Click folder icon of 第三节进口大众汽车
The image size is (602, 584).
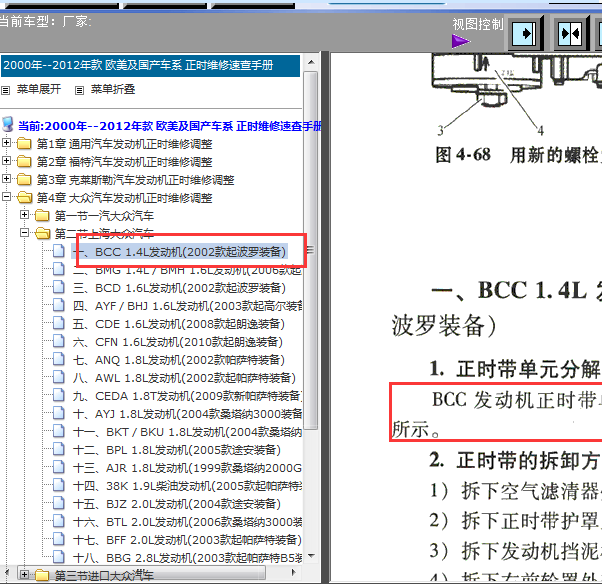point(42,575)
